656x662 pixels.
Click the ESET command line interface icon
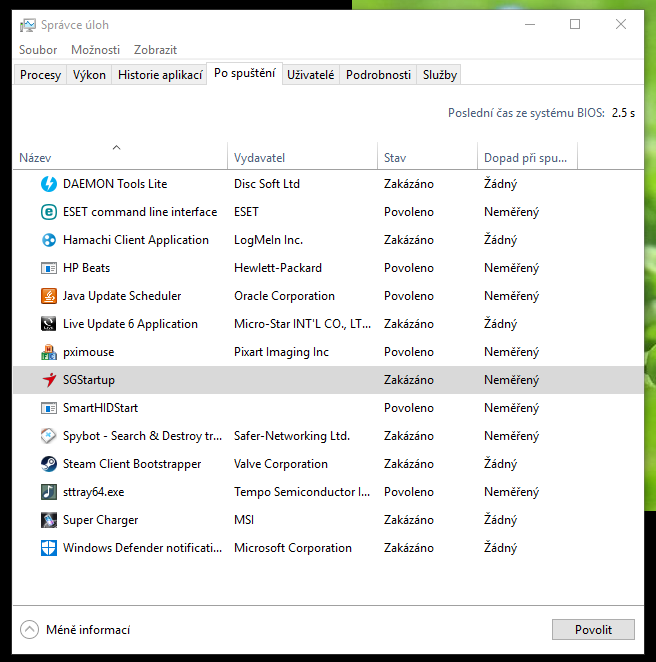[49, 212]
